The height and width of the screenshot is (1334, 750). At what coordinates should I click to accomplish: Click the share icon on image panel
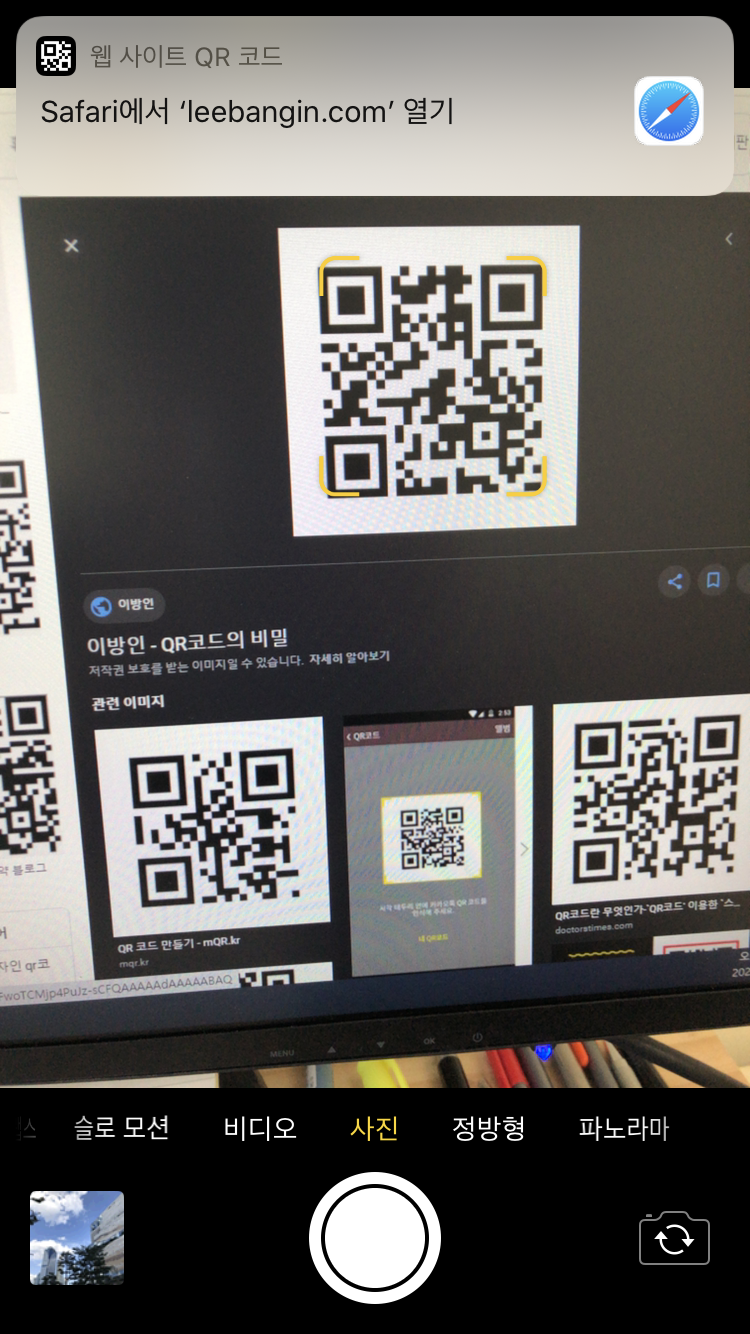coord(675,581)
